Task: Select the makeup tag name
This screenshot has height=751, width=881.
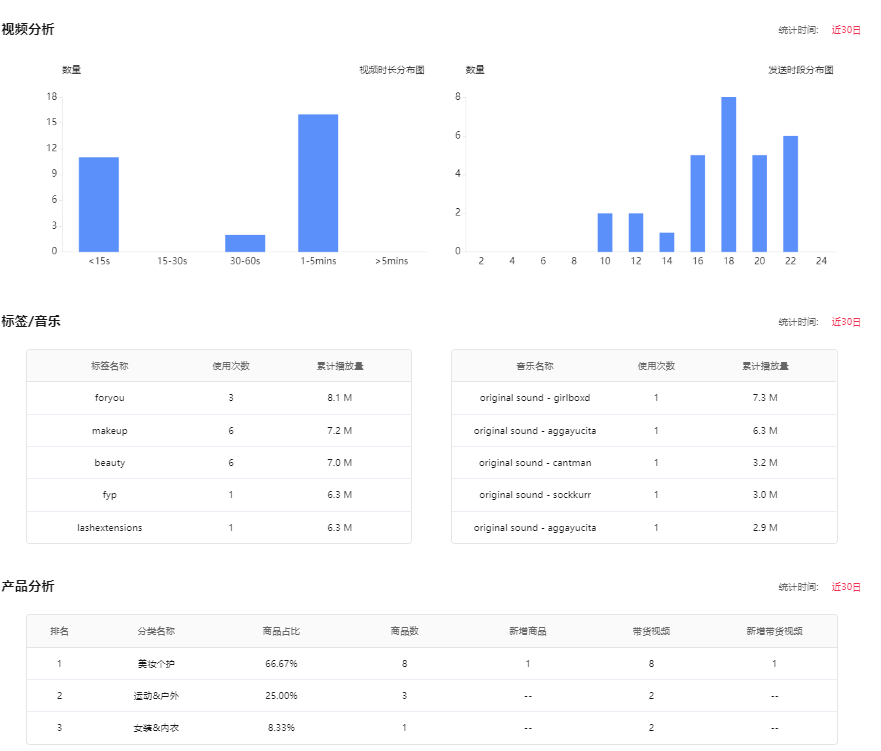Action: tap(110, 431)
